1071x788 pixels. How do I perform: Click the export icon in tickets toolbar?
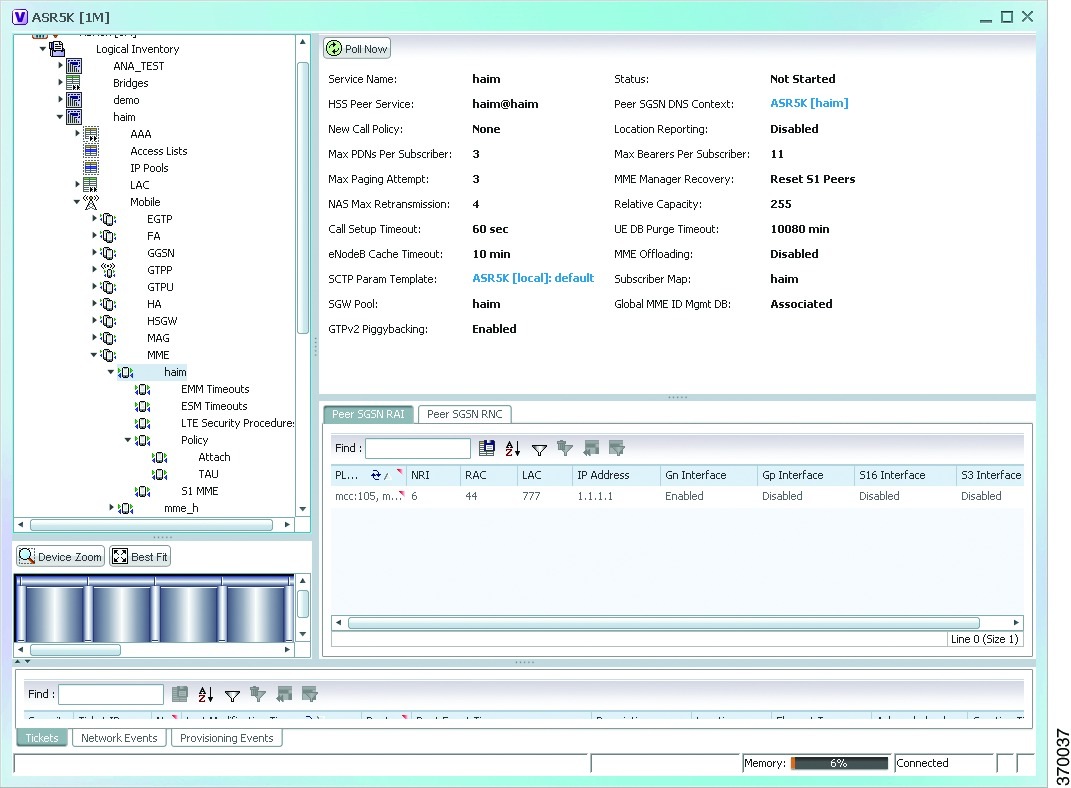pos(180,694)
